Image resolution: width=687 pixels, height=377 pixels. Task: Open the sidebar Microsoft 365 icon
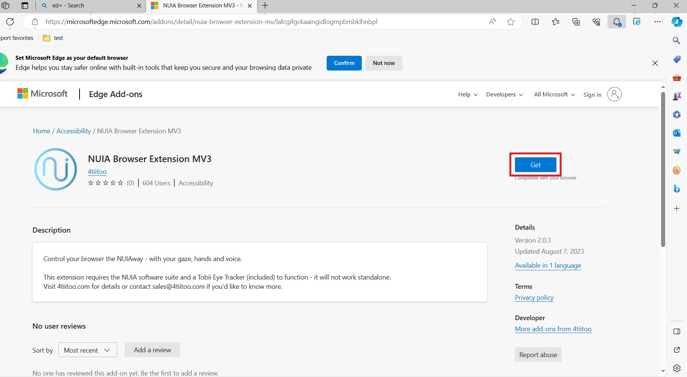coord(676,114)
